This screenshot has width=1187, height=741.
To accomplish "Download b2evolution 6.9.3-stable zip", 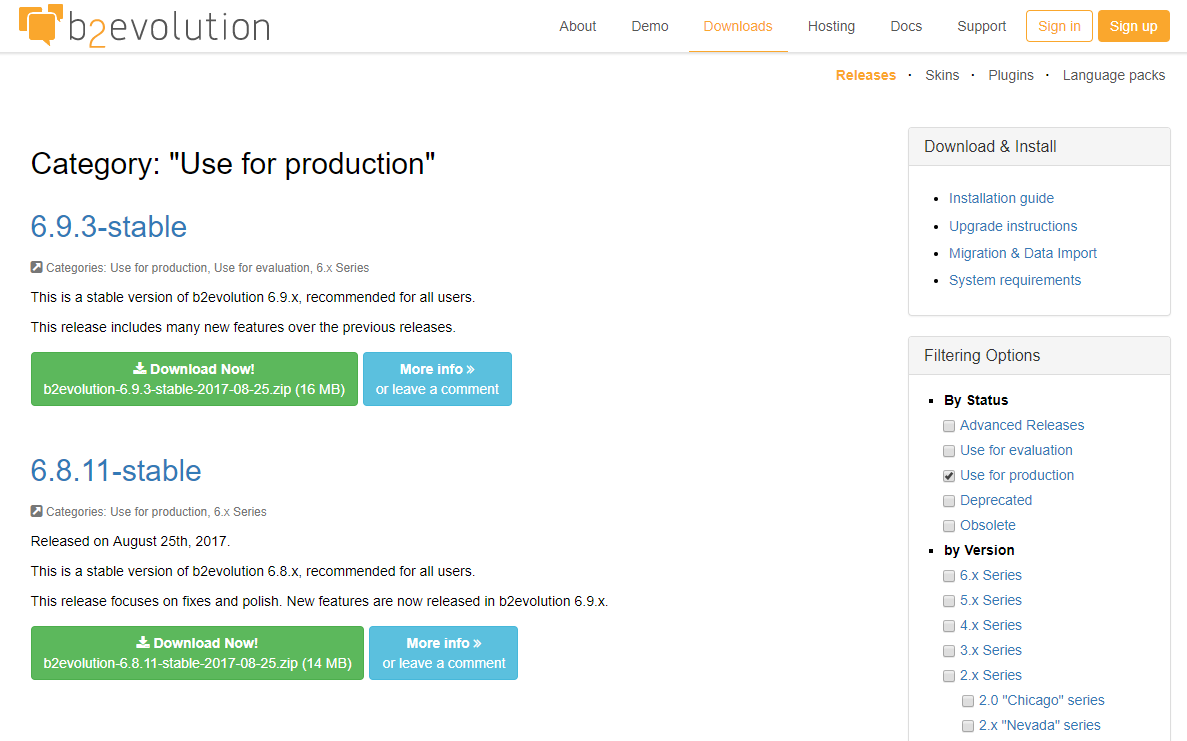I will 195,379.
